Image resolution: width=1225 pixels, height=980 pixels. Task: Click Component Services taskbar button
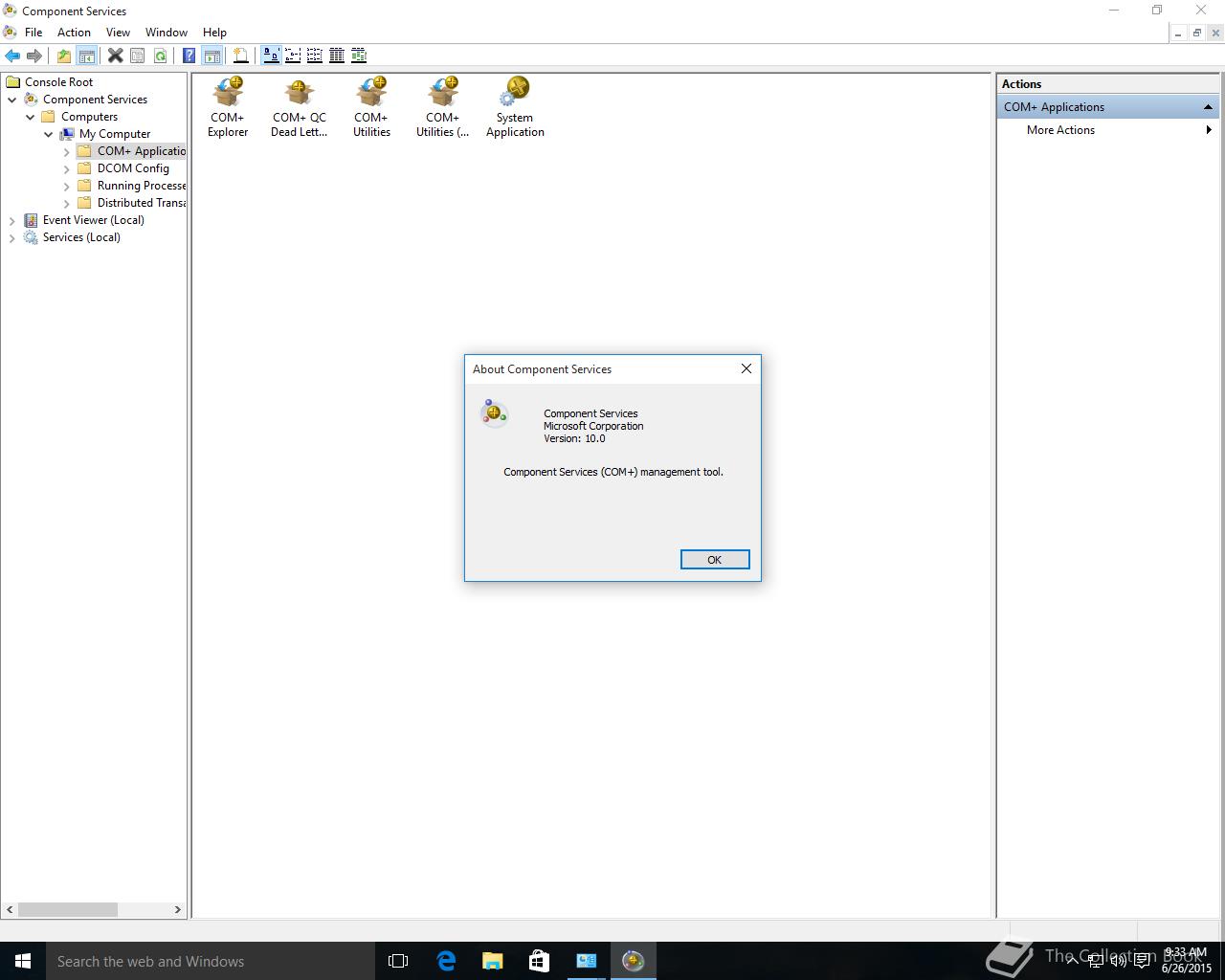[x=633, y=961]
